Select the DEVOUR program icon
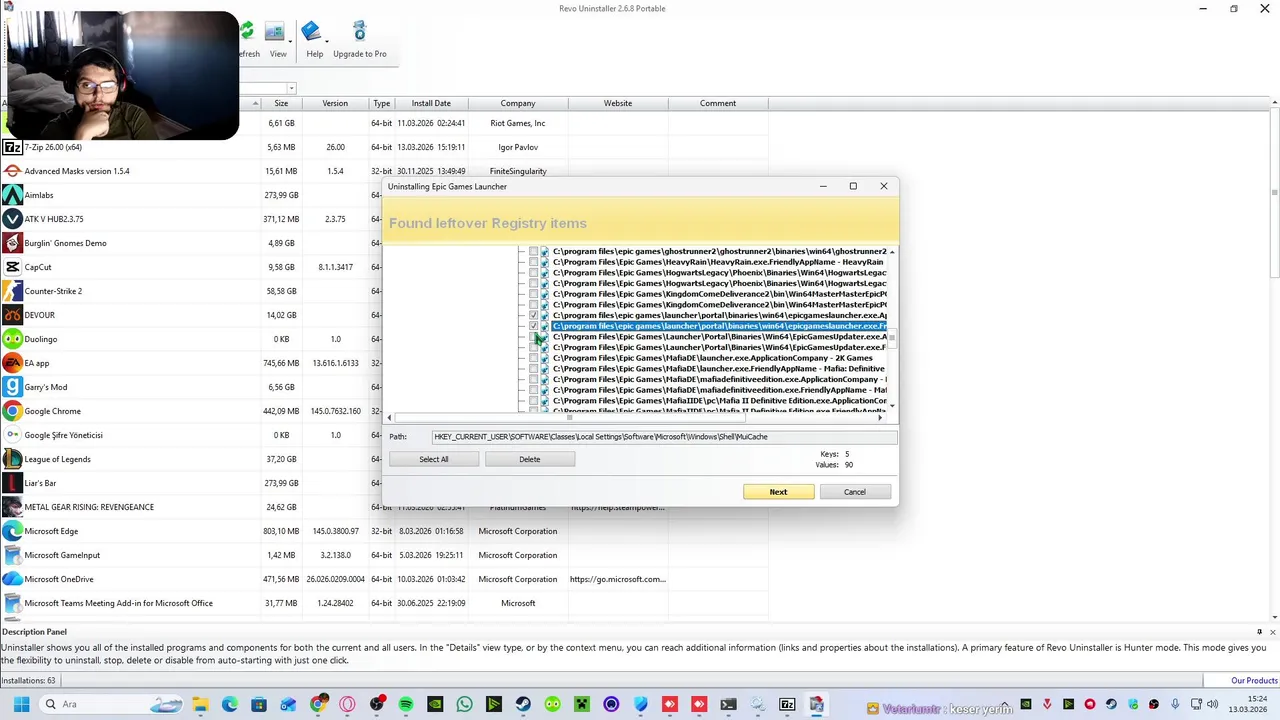Viewport: 1280px width, 720px height. pyautogui.click(x=12, y=315)
